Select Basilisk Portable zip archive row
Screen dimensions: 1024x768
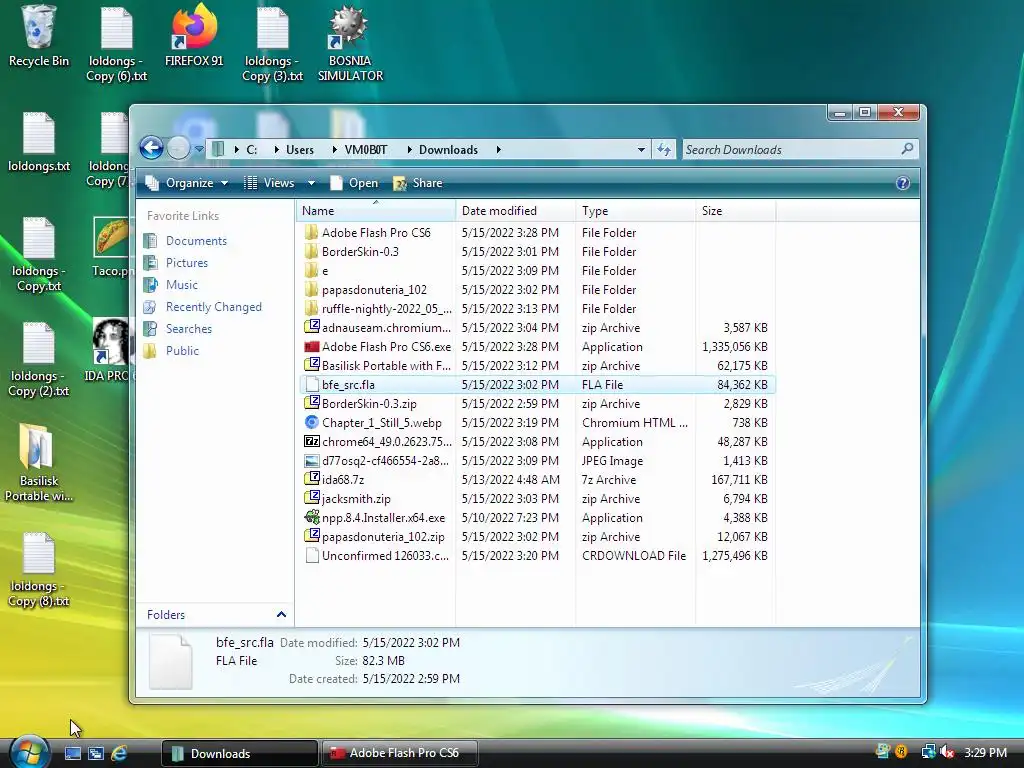tap(537, 366)
